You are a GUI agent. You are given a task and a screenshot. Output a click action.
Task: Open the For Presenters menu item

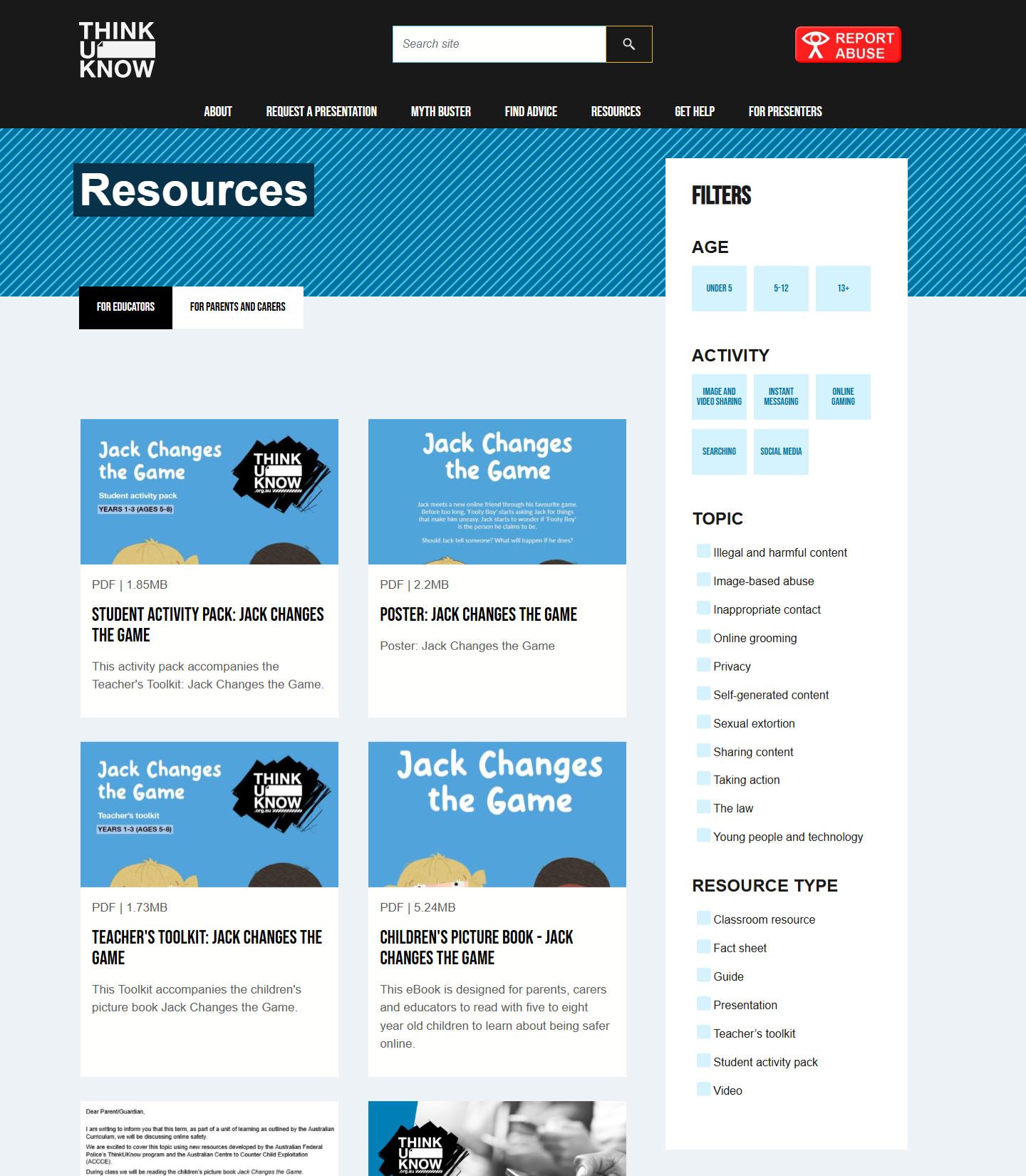click(785, 111)
